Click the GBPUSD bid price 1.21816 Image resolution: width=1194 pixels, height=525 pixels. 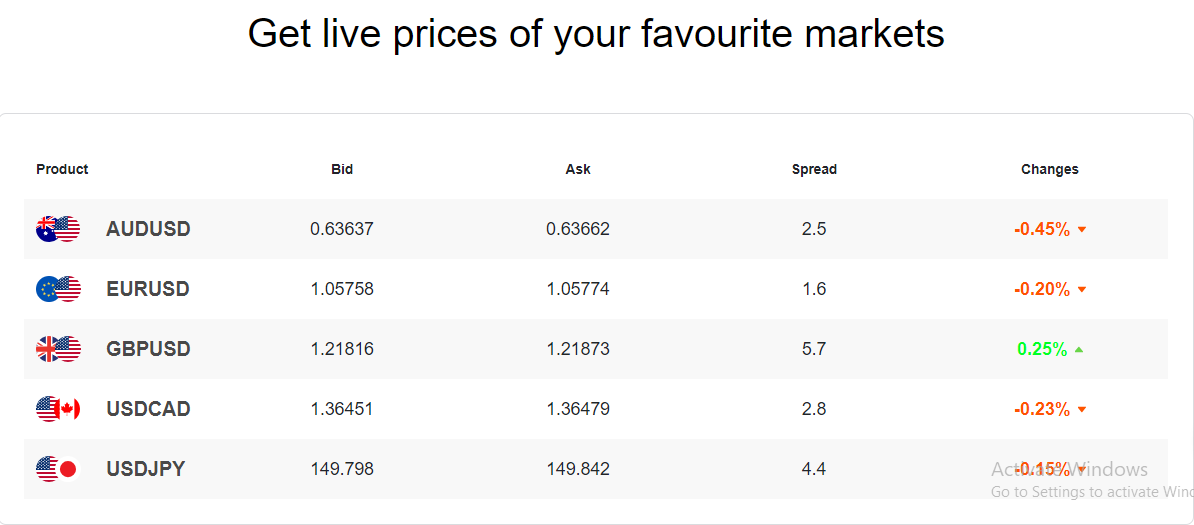click(342, 349)
